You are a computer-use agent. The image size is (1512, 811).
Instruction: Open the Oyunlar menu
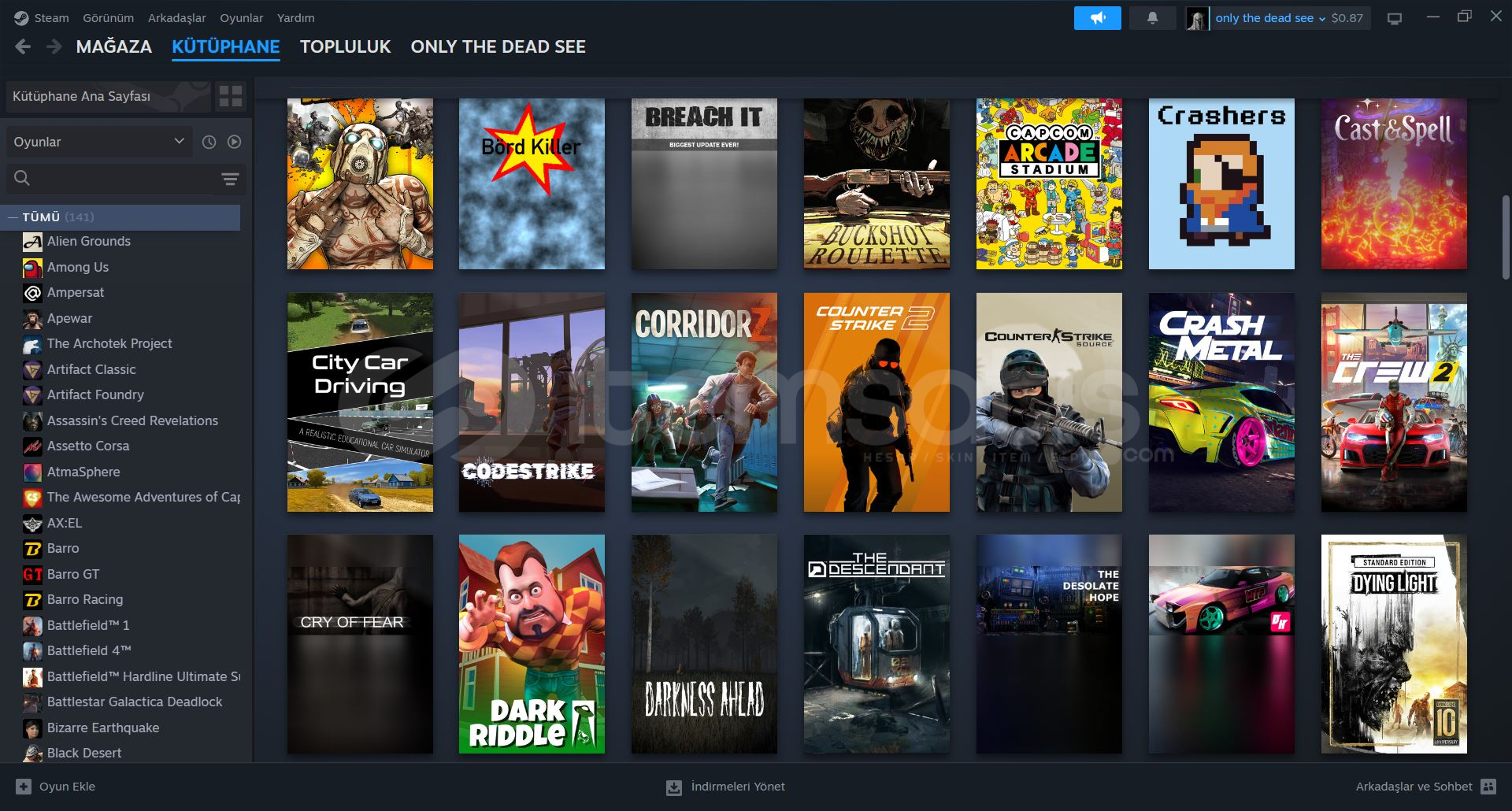(242, 18)
